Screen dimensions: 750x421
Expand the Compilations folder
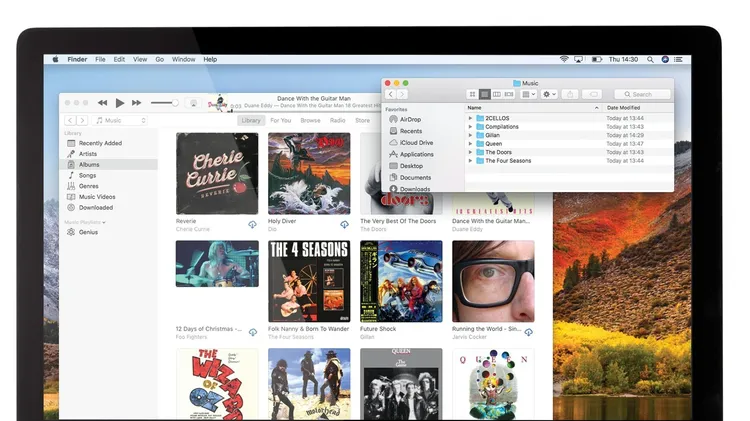pos(470,127)
